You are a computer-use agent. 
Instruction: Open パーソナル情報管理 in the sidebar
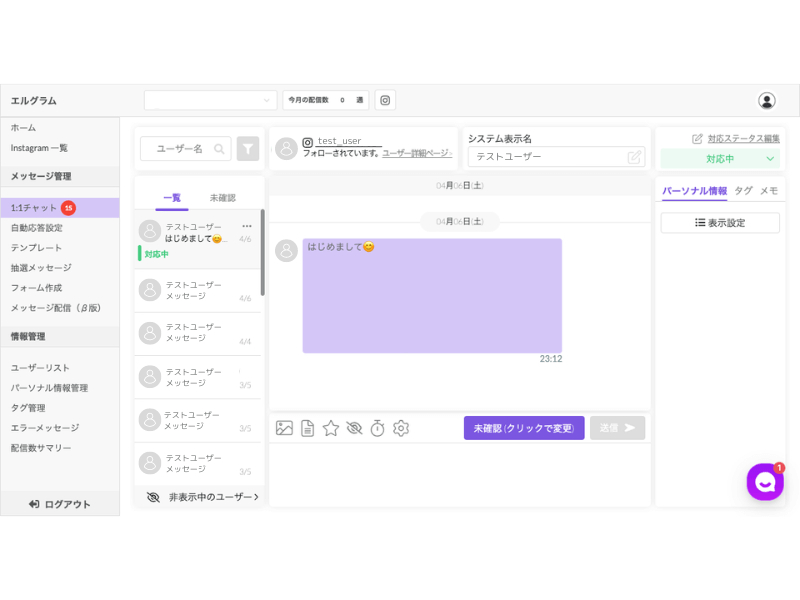49,388
